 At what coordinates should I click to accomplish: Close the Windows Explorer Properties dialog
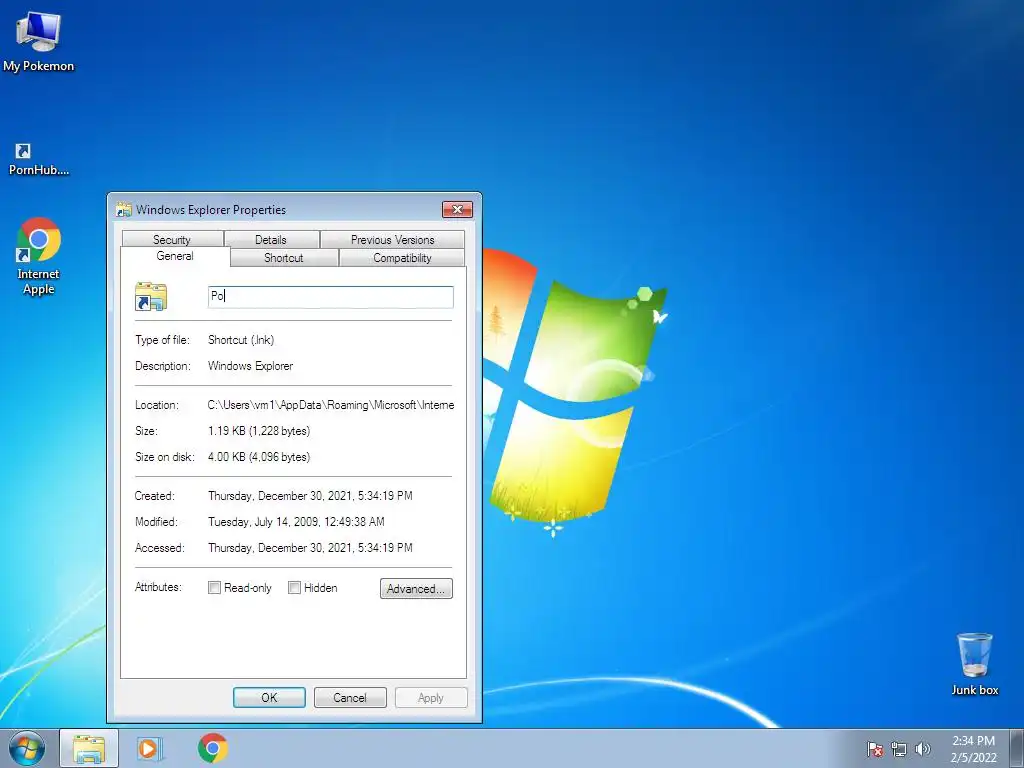coord(457,210)
